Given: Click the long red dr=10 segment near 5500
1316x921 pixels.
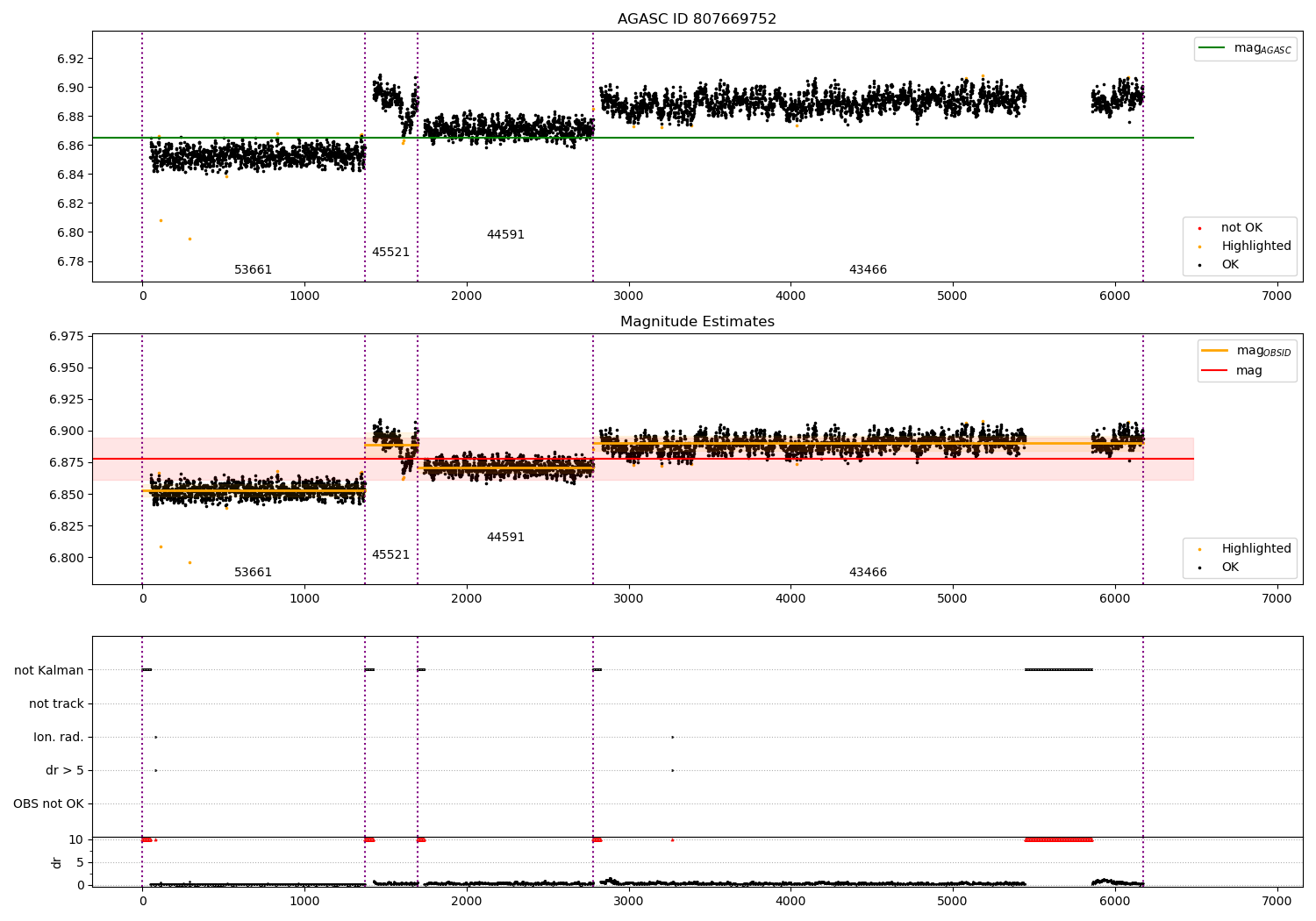Looking at the screenshot, I should click(1059, 840).
